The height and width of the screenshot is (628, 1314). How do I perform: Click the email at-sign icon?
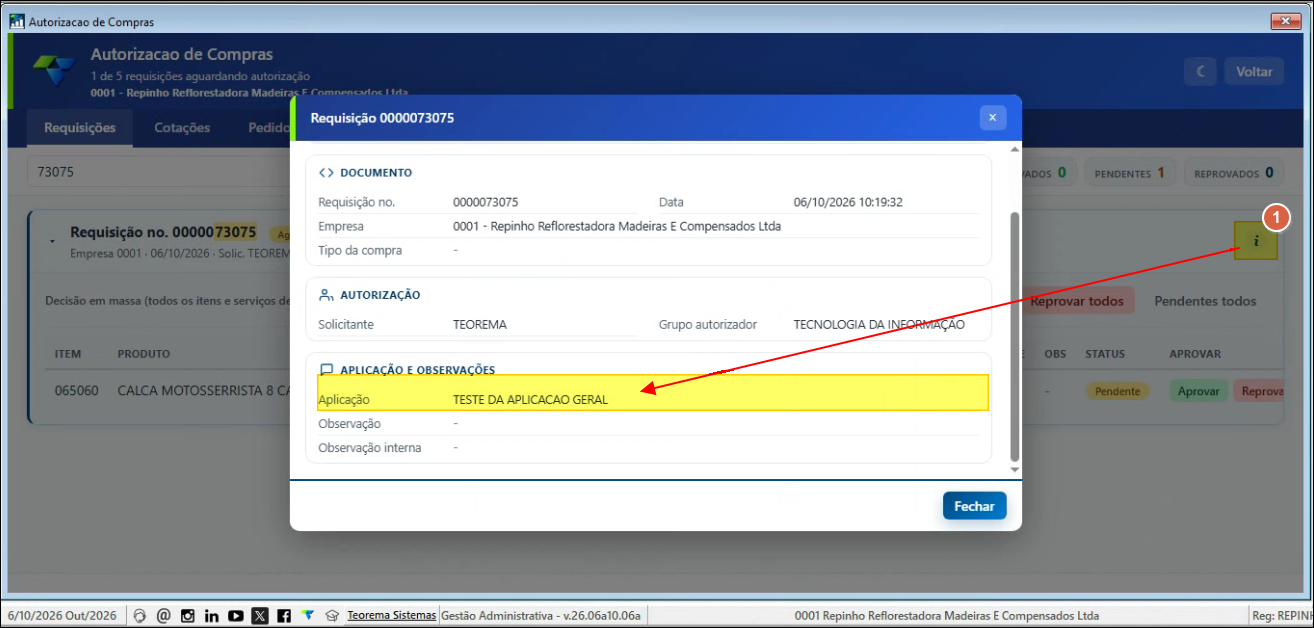click(163, 616)
